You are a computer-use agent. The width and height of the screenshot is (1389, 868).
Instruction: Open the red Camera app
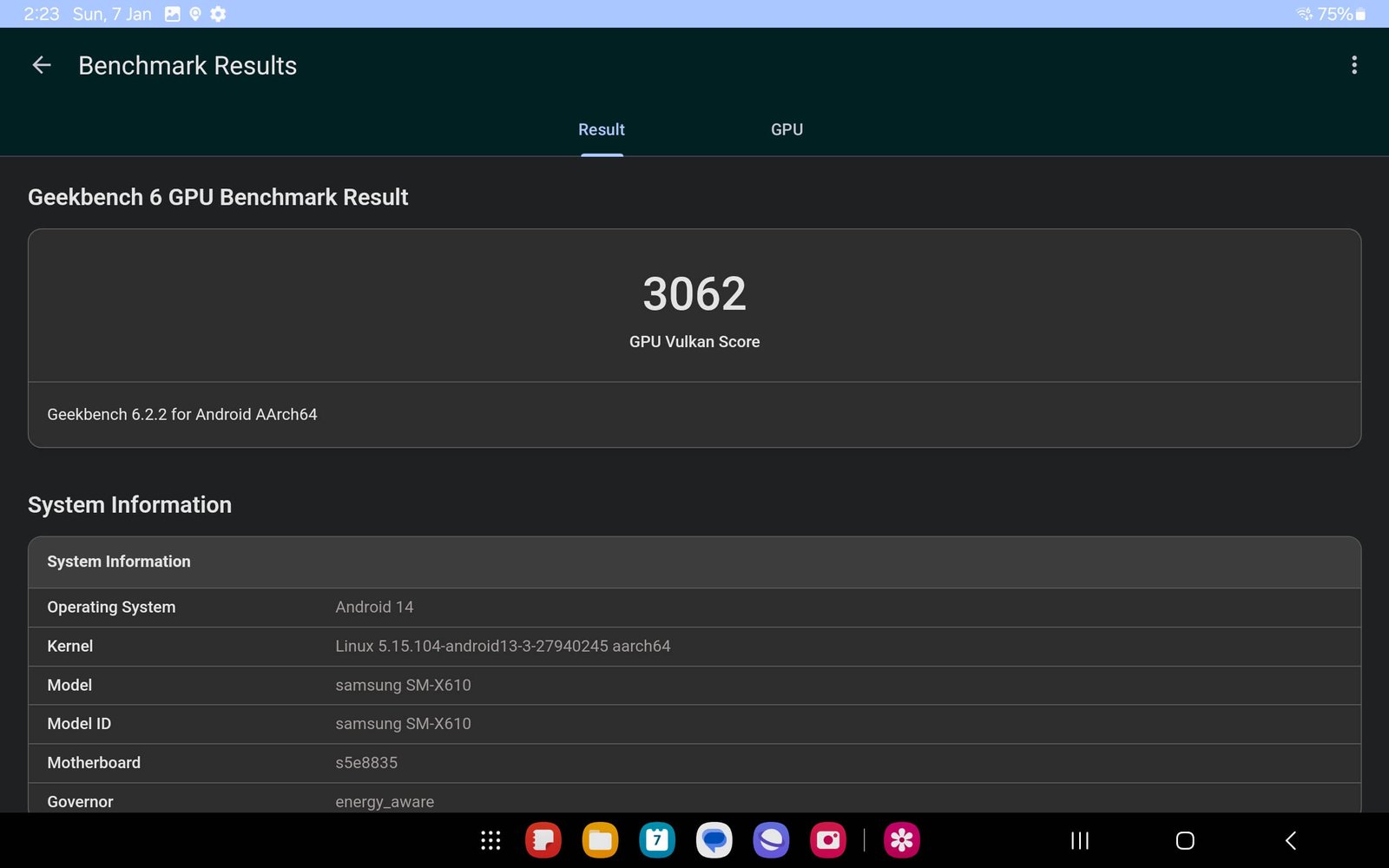[x=828, y=840]
